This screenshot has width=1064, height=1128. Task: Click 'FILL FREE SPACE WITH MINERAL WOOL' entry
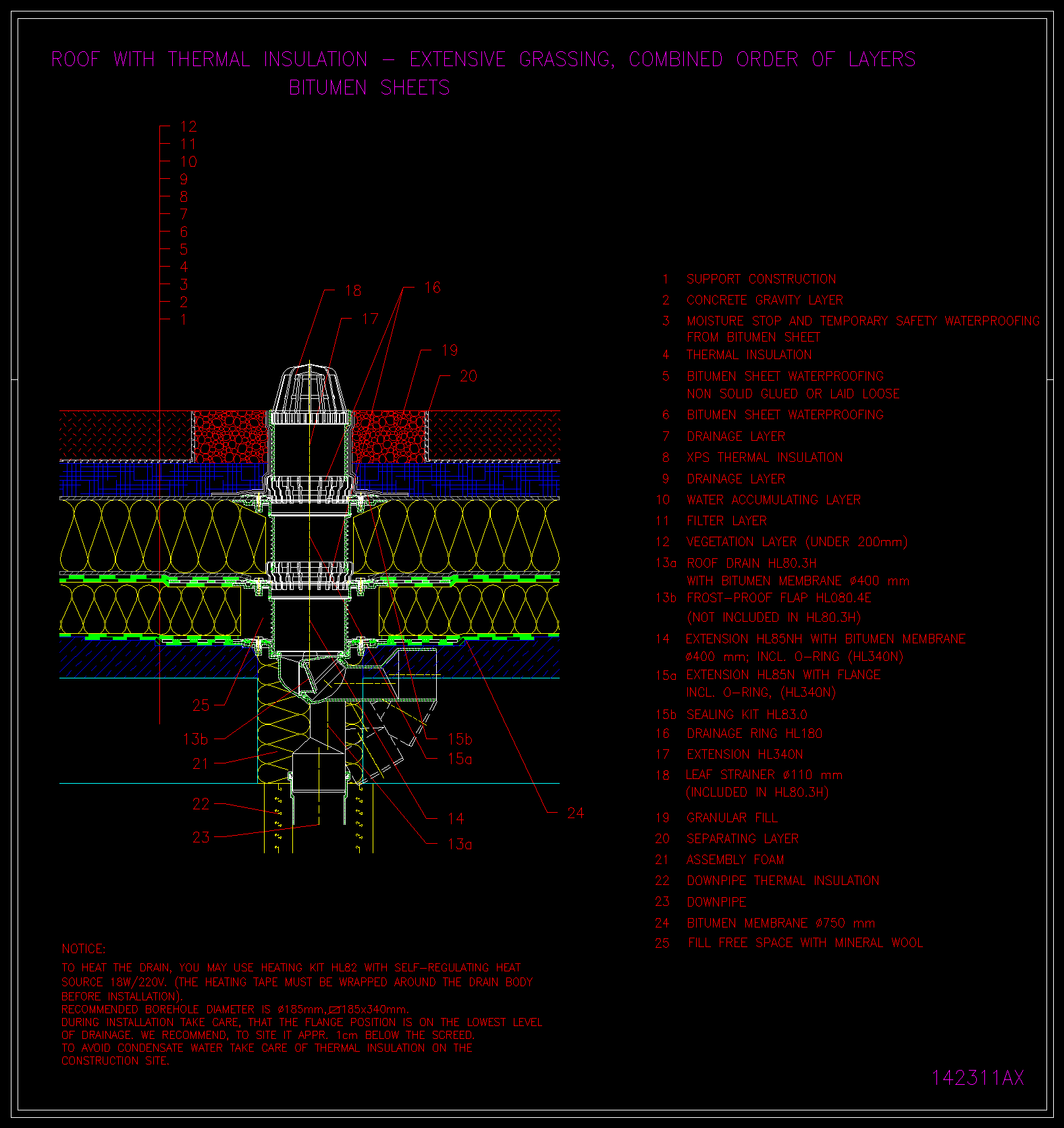[805, 942]
